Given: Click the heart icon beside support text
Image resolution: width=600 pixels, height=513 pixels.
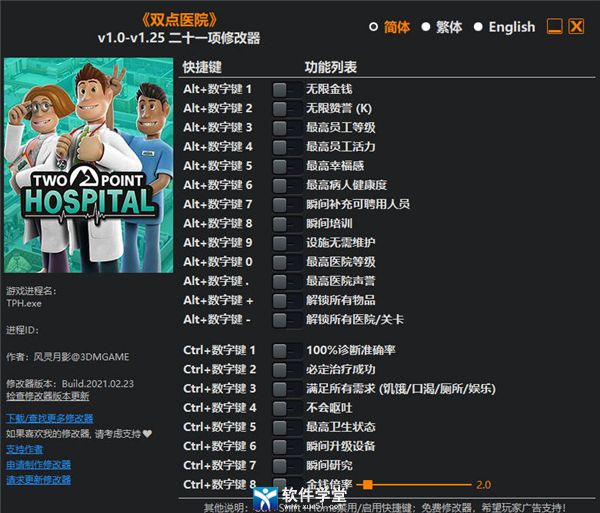Looking at the screenshot, I should (x=147, y=434).
